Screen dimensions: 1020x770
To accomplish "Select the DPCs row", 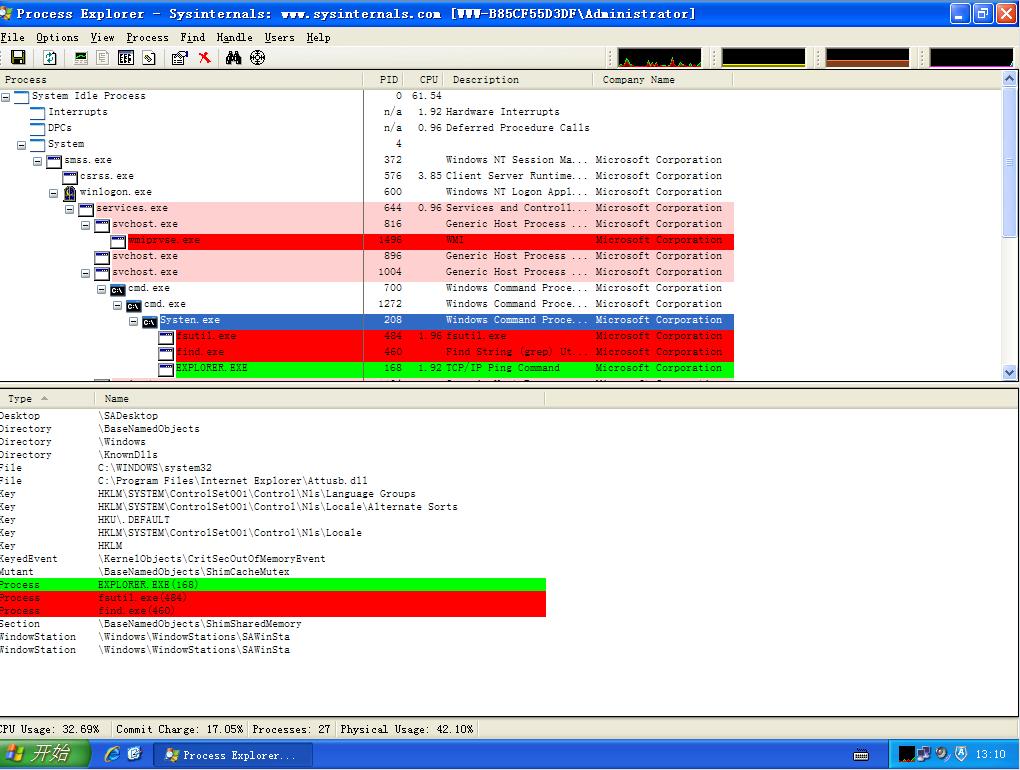I will click(367, 128).
